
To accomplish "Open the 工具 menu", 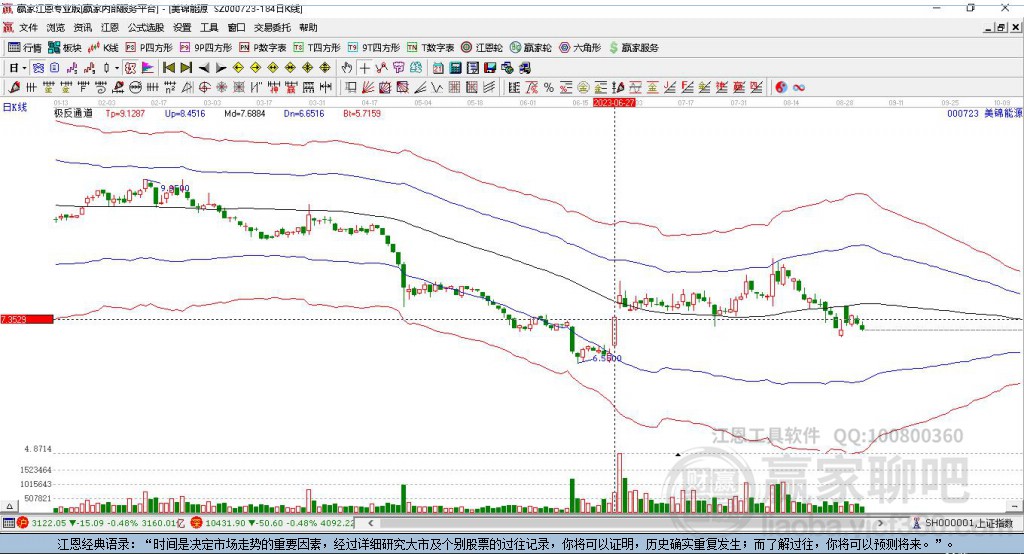I will click(209, 27).
